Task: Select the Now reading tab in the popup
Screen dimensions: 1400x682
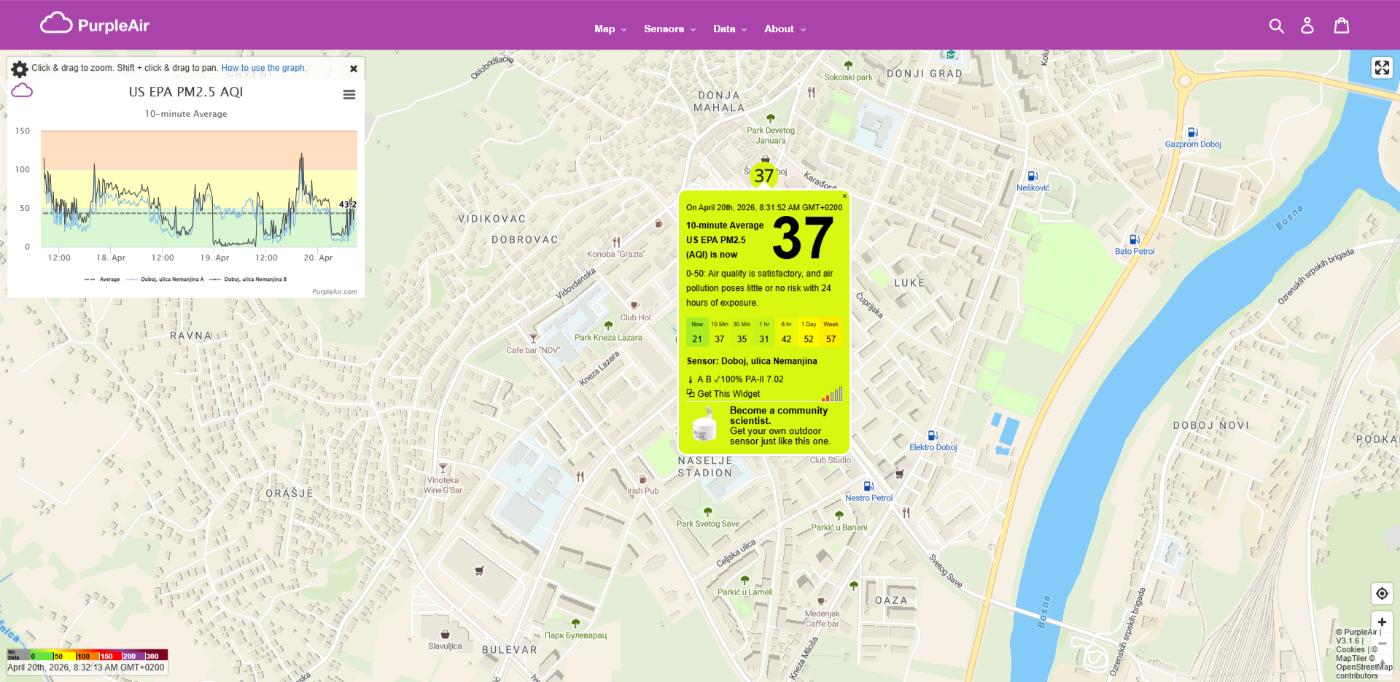Action: (x=697, y=332)
